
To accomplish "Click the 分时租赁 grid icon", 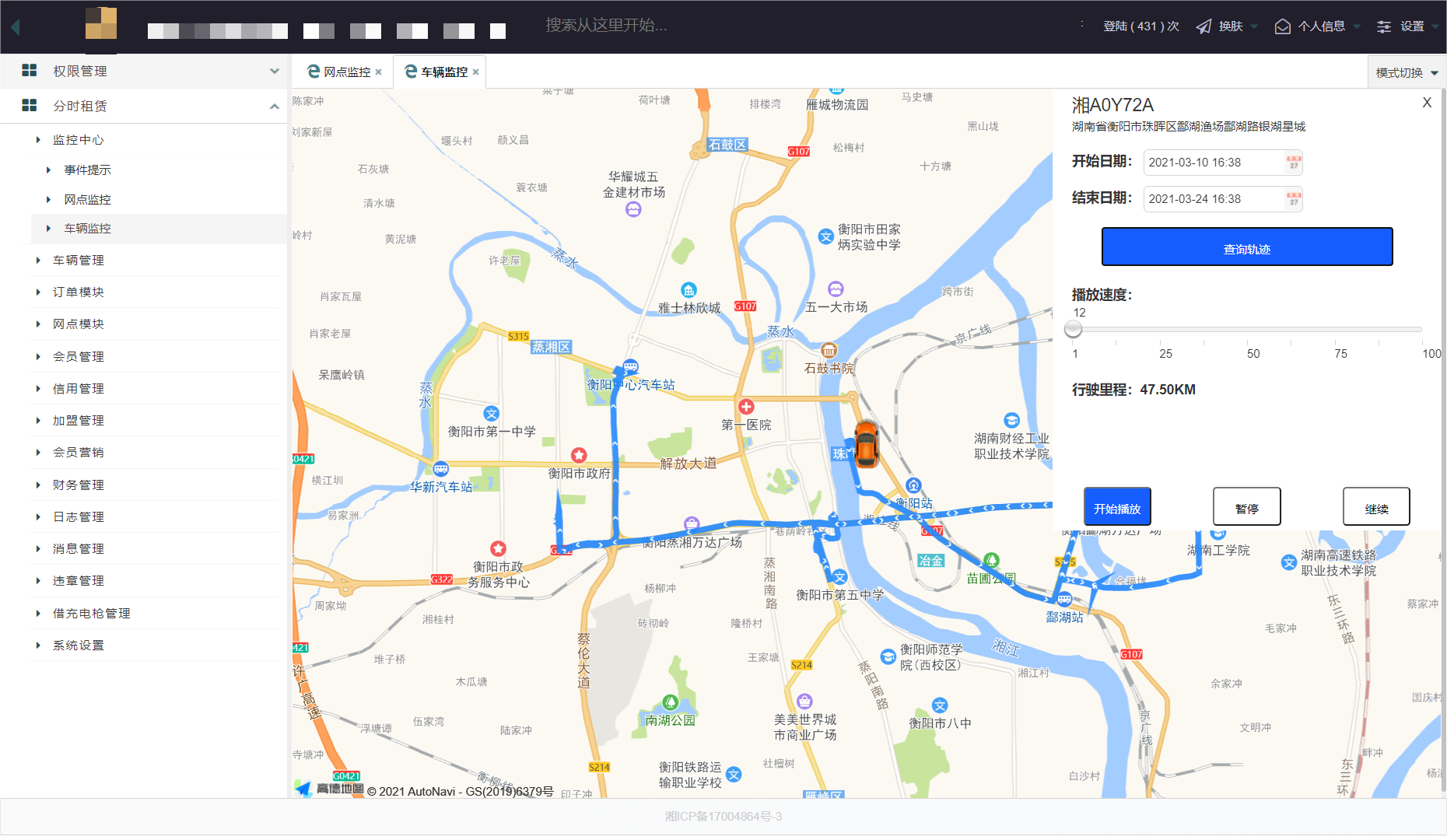I will click(30, 106).
